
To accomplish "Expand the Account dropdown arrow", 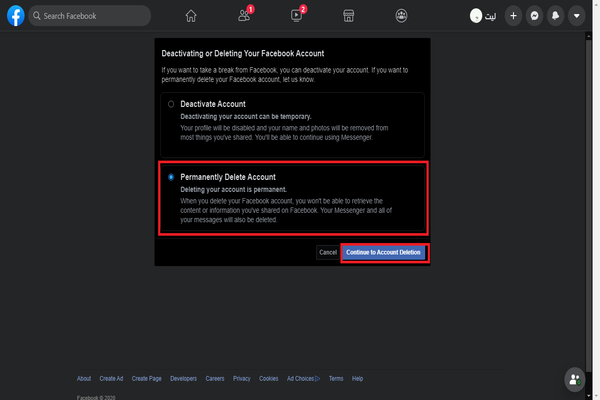I will tap(576, 16).
